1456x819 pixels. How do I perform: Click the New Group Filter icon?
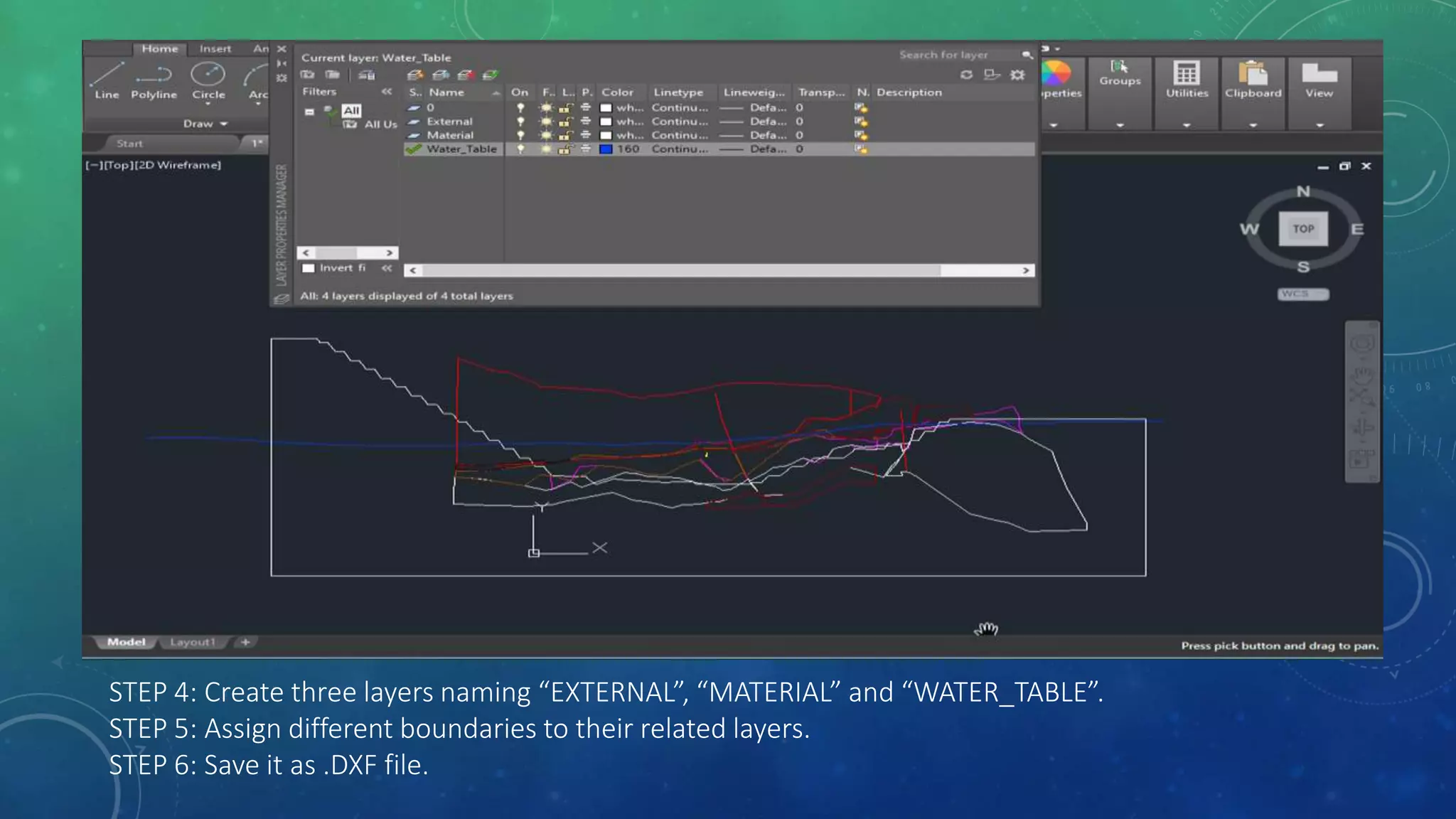(x=332, y=75)
